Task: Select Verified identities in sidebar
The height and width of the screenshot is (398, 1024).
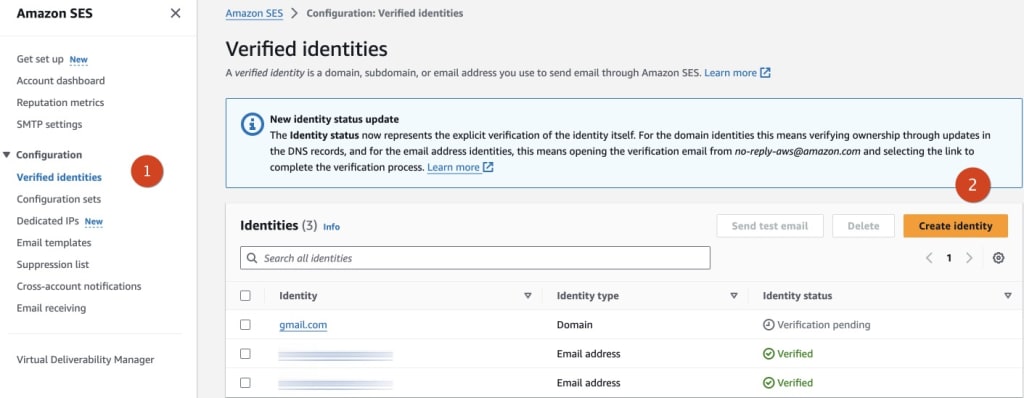Action: 59,177
